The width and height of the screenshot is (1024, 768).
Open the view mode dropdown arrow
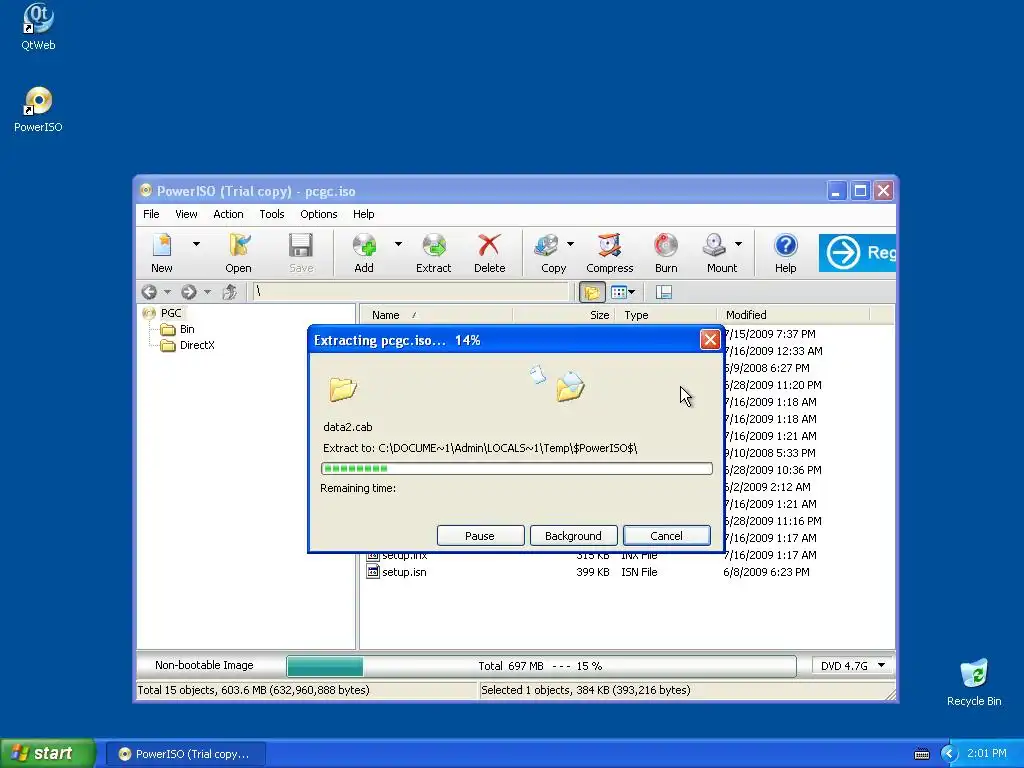[x=632, y=293]
